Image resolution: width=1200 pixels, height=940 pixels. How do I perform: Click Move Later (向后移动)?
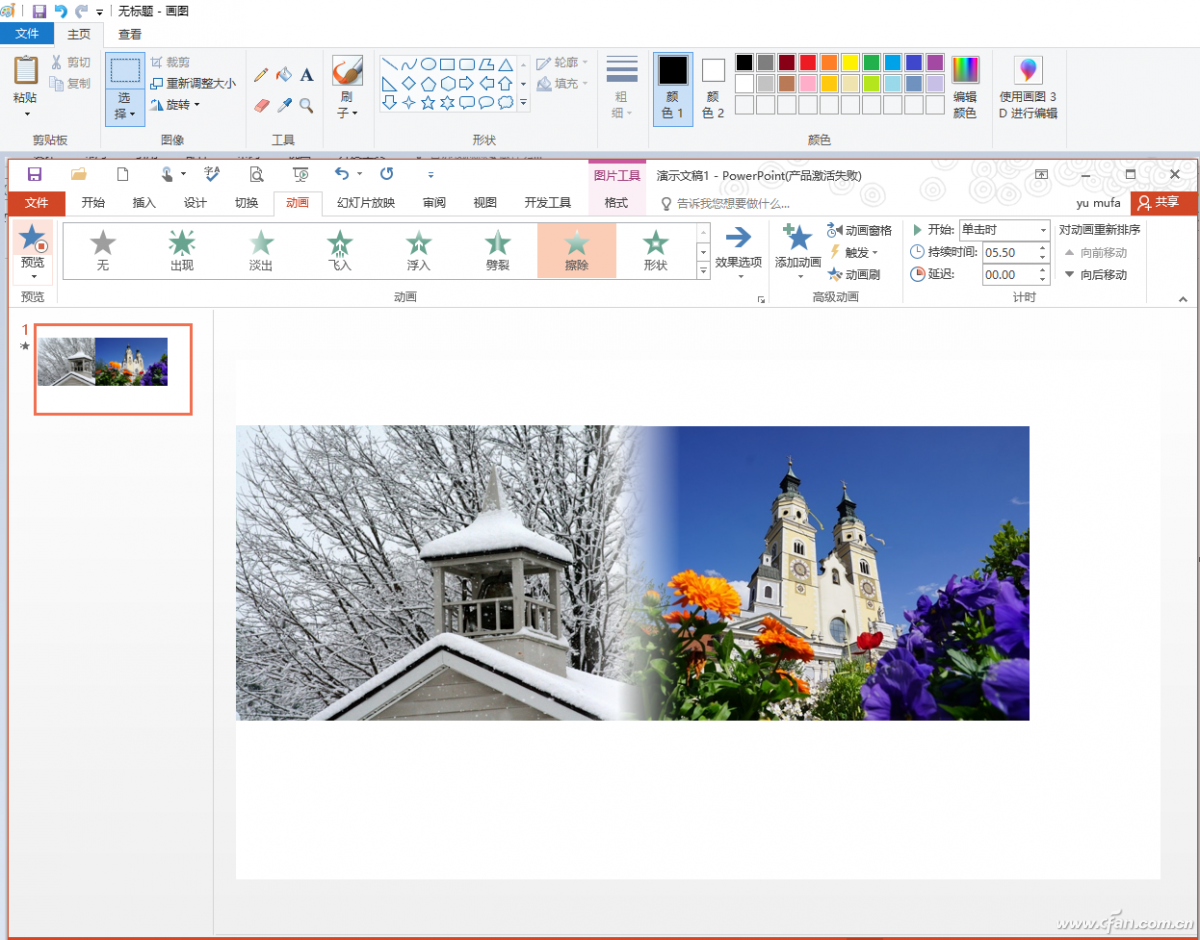click(x=1095, y=275)
